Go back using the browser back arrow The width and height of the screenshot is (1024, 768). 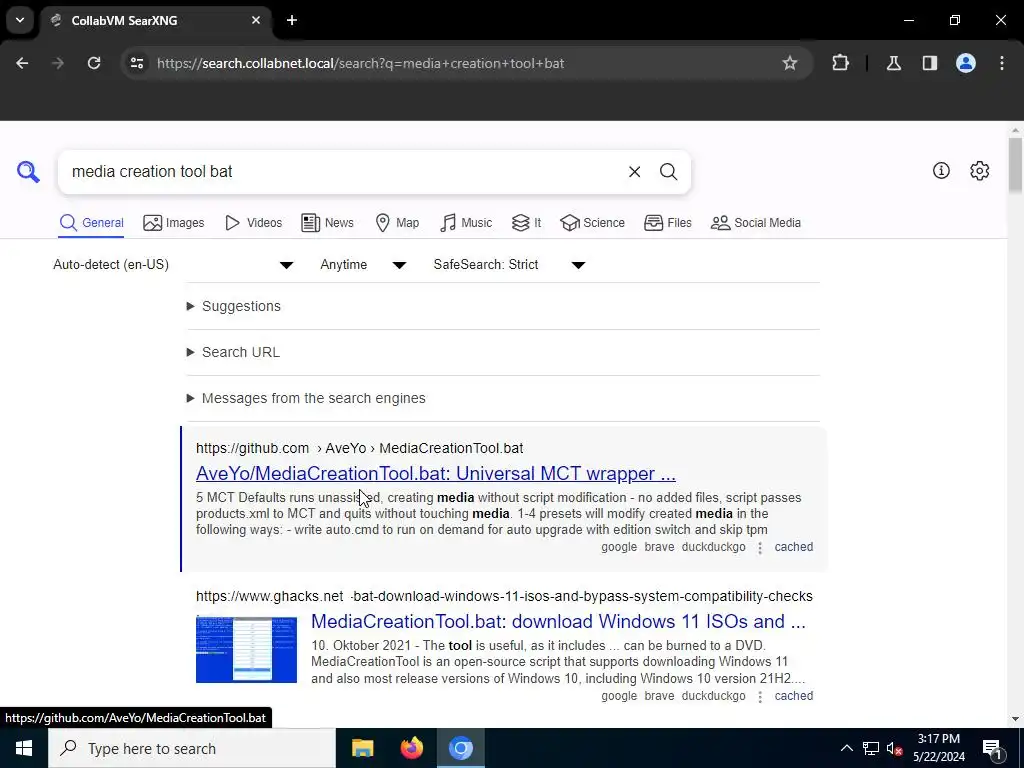22,63
